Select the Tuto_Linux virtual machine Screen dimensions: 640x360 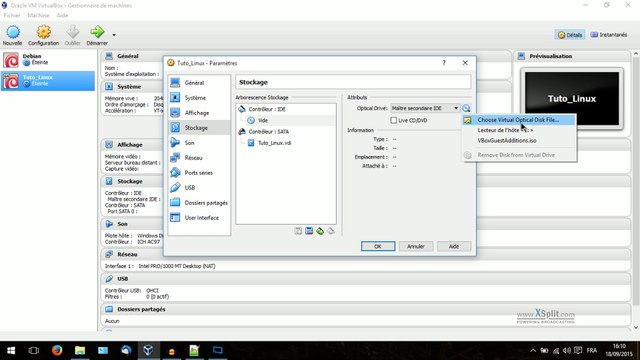pos(48,80)
